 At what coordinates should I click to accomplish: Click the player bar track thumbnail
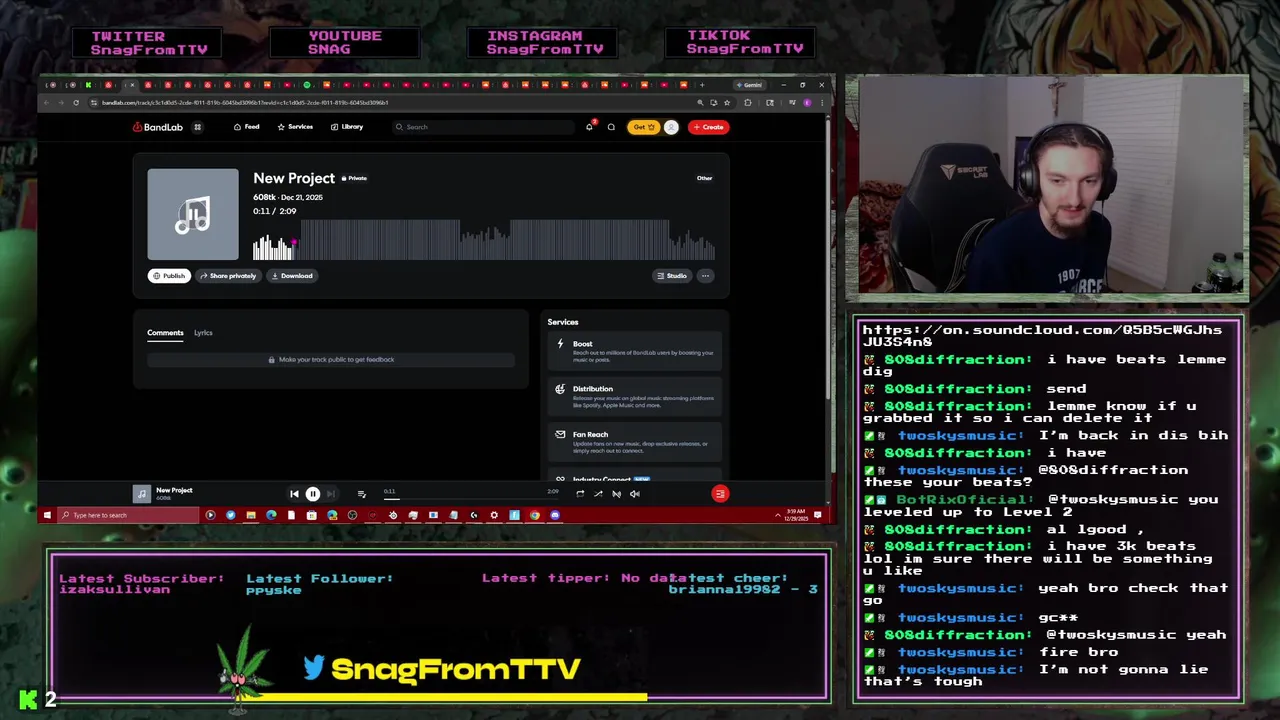coord(142,494)
